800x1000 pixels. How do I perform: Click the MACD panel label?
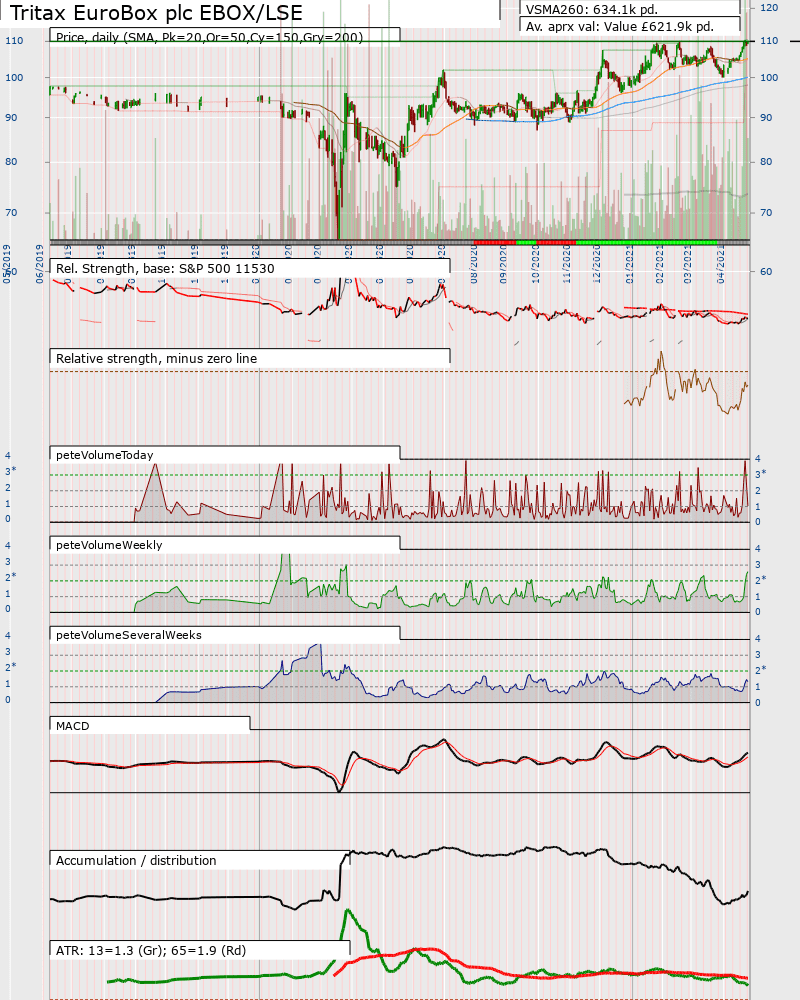pyautogui.click(x=73, y=726)
